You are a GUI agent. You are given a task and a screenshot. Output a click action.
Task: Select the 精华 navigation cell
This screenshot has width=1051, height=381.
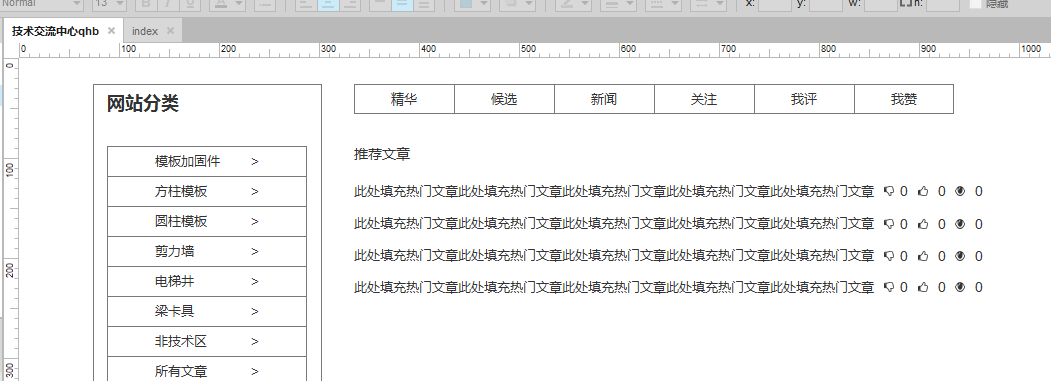pyautogui.click(x=404, y=99)
